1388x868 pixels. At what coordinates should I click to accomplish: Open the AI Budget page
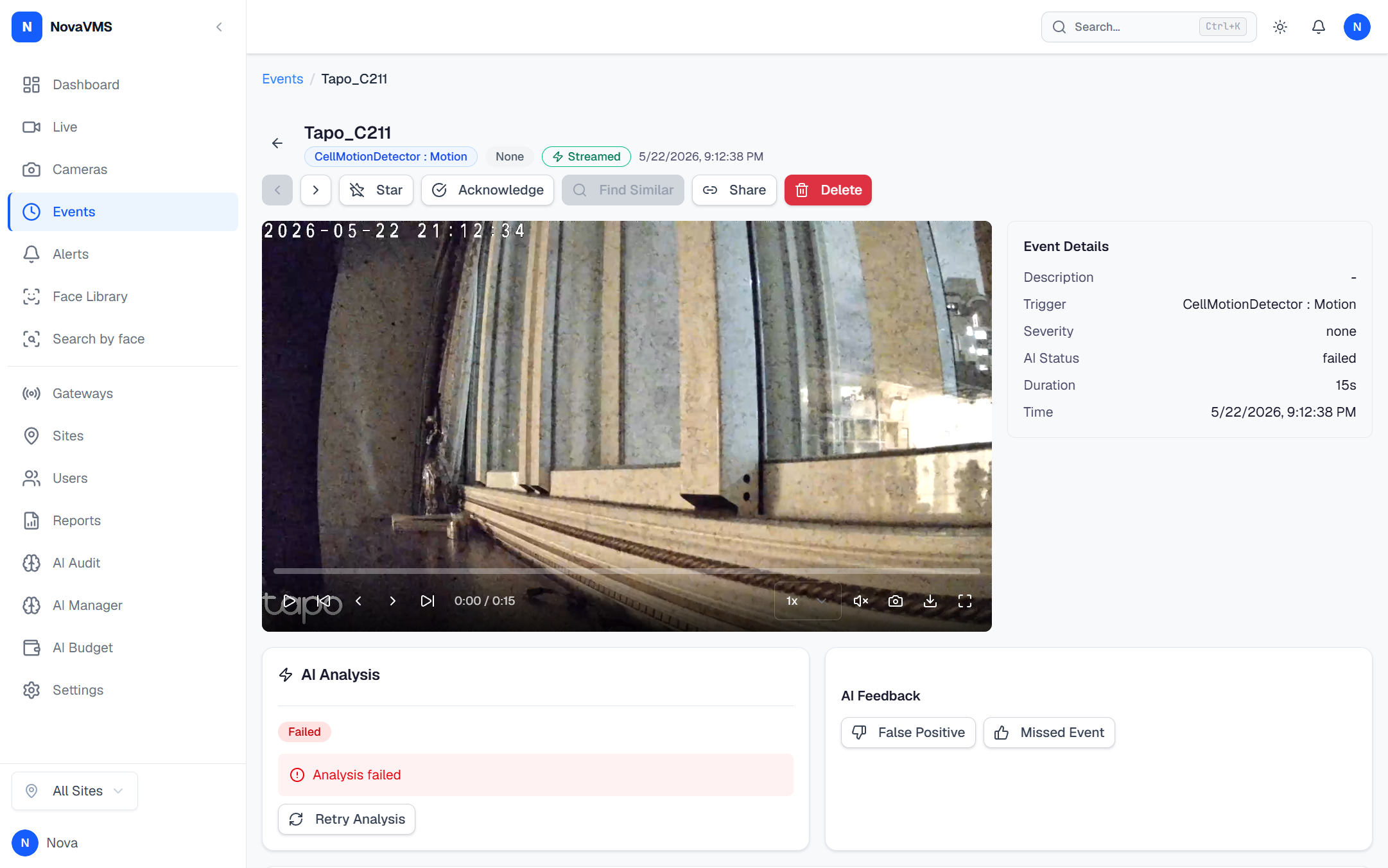coord(123,648)
